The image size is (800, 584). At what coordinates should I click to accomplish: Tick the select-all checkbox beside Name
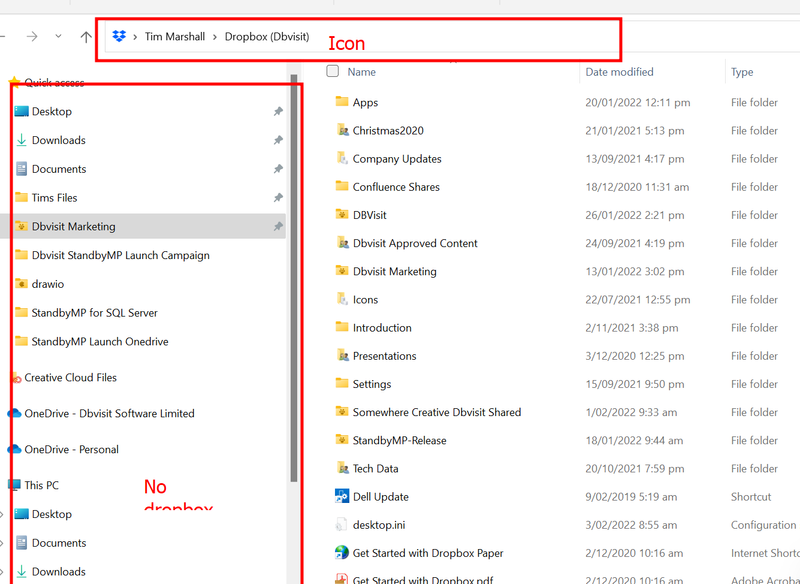pyautogui.click(x=333, y=72)
